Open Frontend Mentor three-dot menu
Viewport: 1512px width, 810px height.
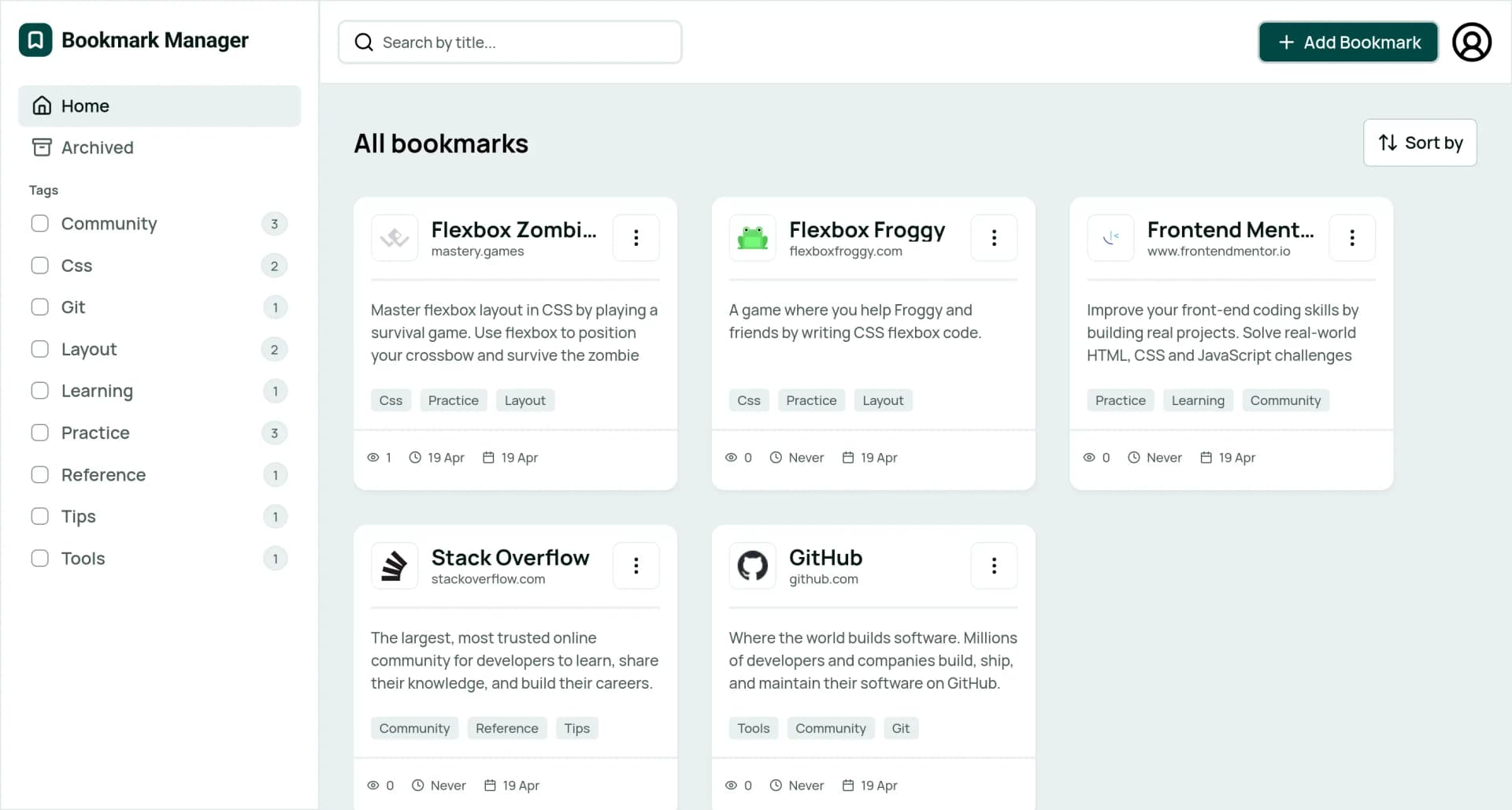(1352, 238)
